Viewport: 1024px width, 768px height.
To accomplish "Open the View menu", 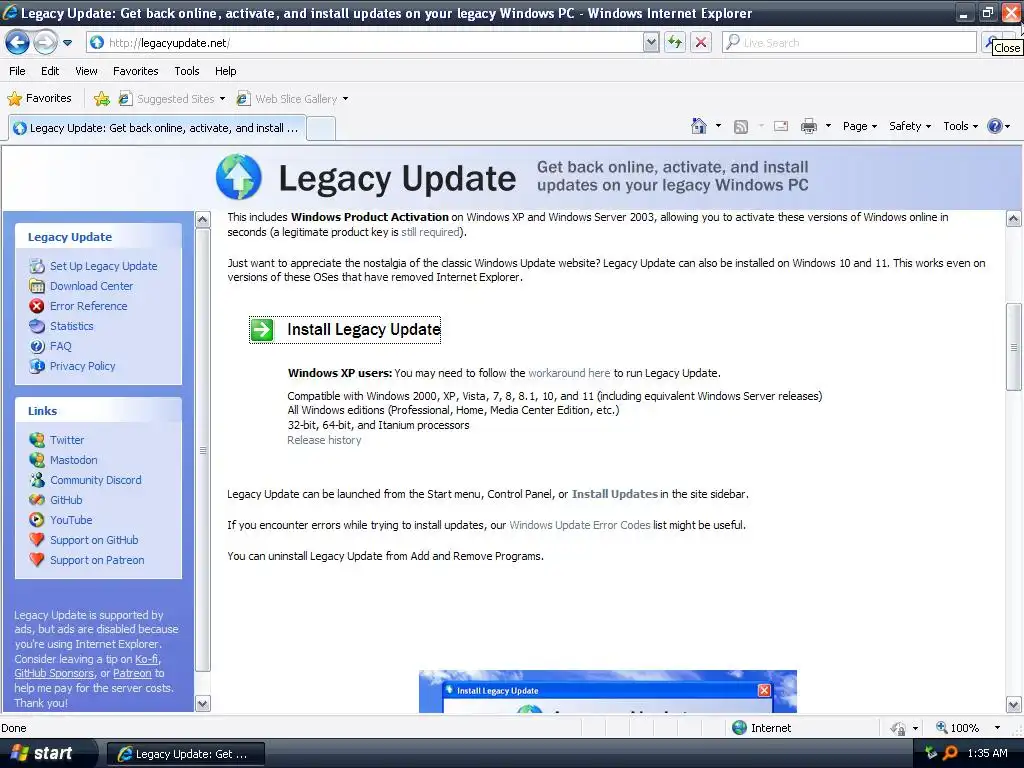I will 86,71.
